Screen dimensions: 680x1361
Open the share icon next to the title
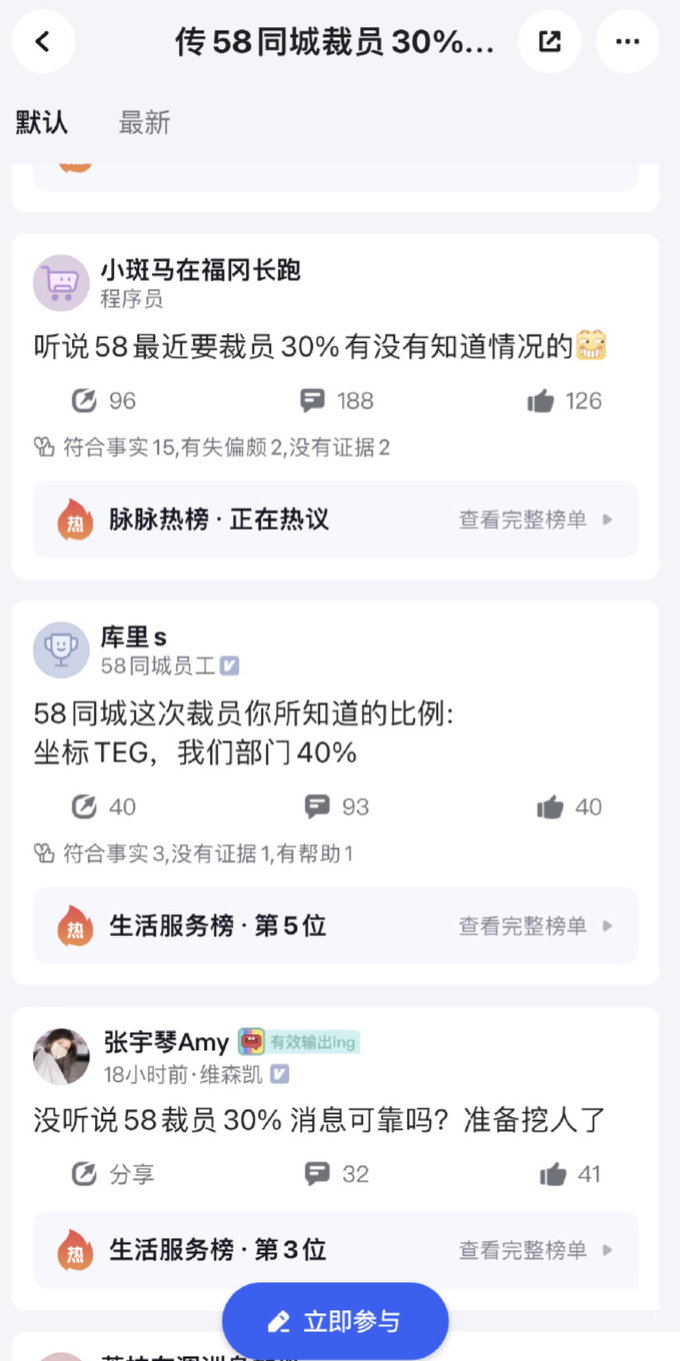pyautogui.click(x=549, y=42)
